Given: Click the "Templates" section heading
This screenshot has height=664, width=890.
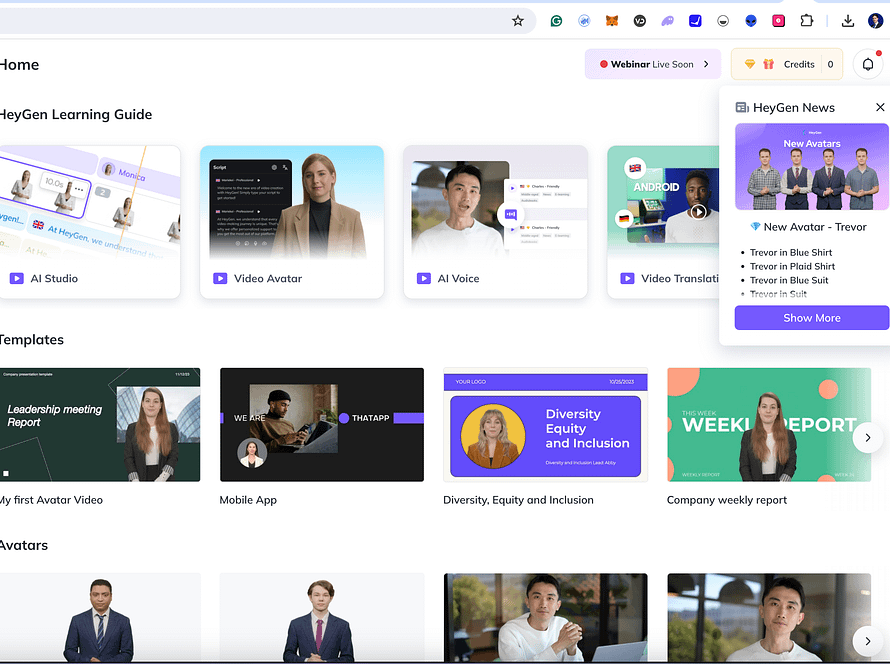Looking at the screenshot, I should [x=31, y=339].
